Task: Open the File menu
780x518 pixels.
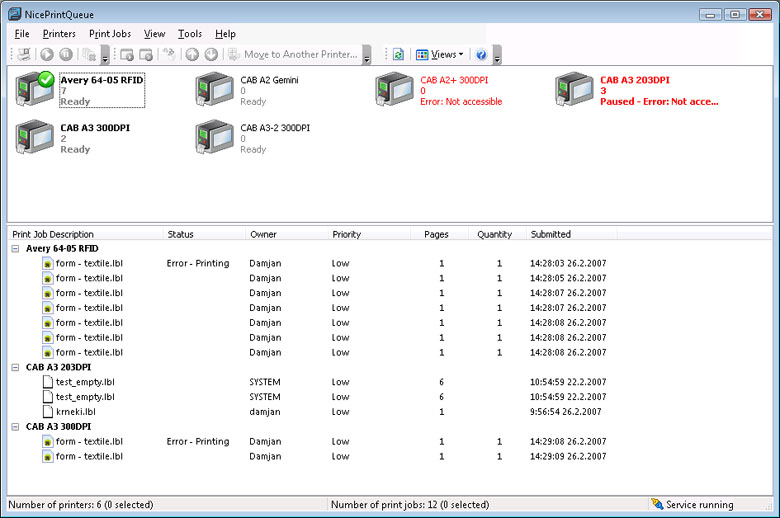Action: point(22,34)
